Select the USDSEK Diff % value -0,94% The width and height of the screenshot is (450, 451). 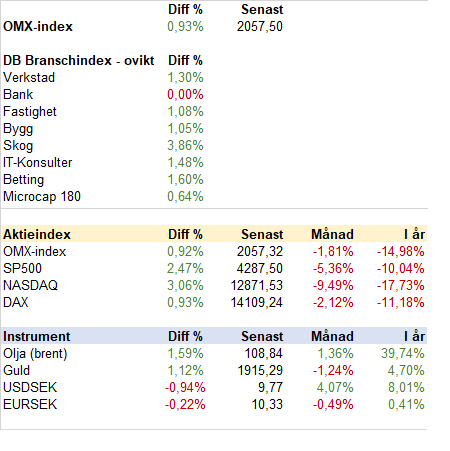click(x=185, y=388)
